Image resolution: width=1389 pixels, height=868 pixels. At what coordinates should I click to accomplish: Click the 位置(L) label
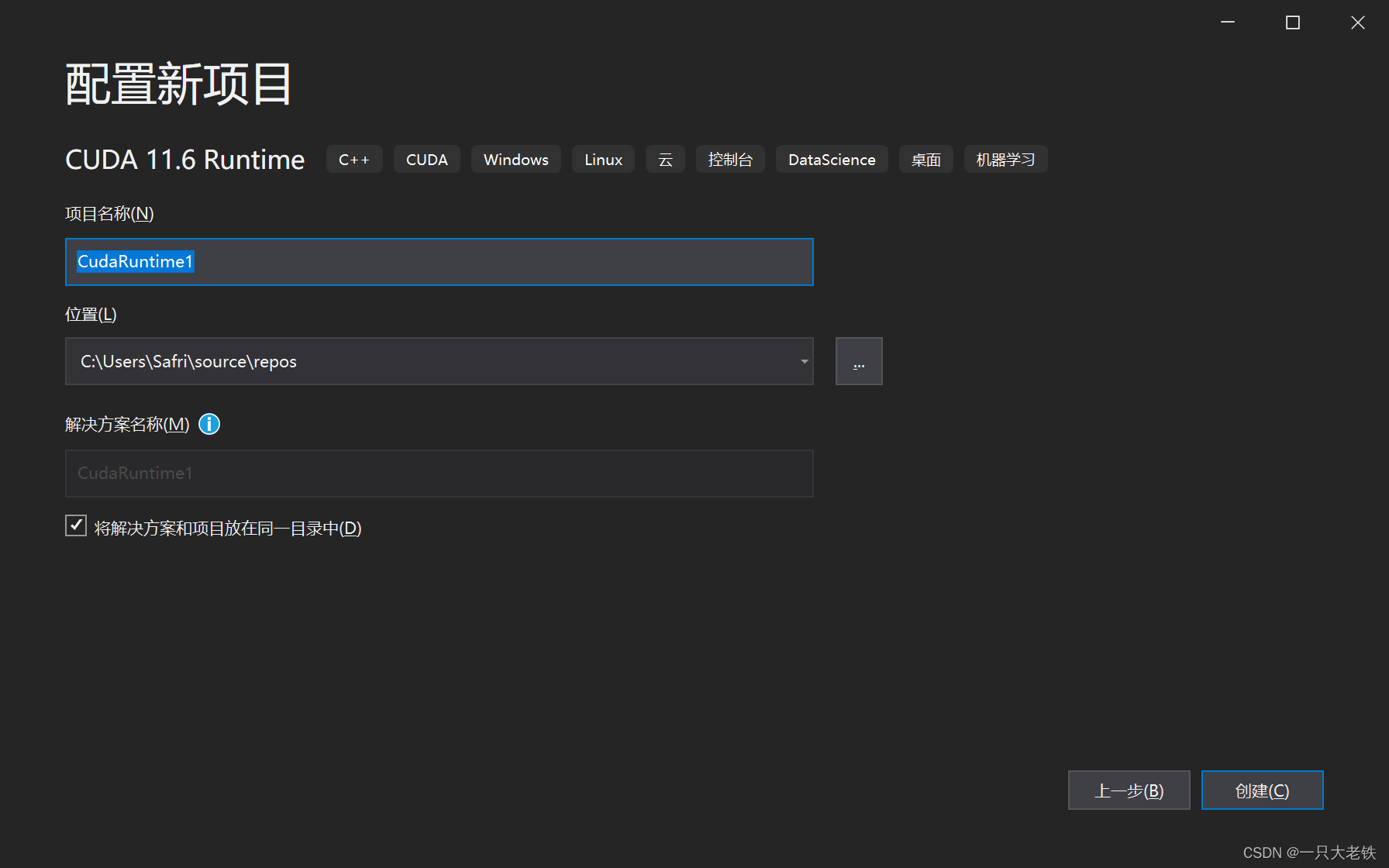[91, 315]
